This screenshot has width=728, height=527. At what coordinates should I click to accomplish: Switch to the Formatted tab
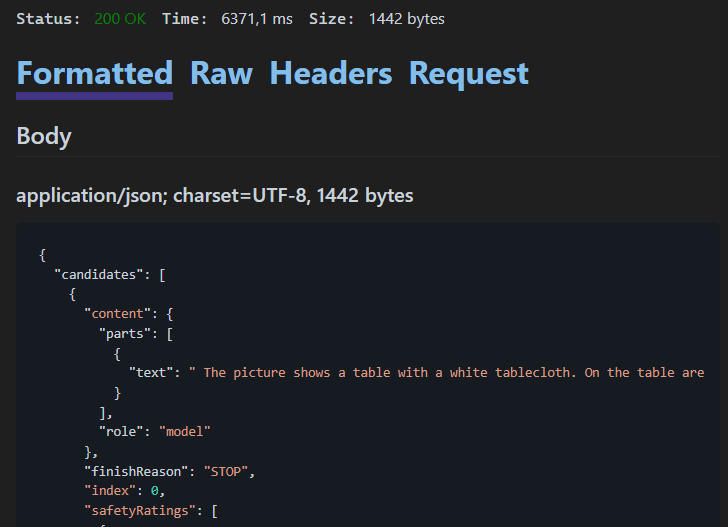click(95, 74)
